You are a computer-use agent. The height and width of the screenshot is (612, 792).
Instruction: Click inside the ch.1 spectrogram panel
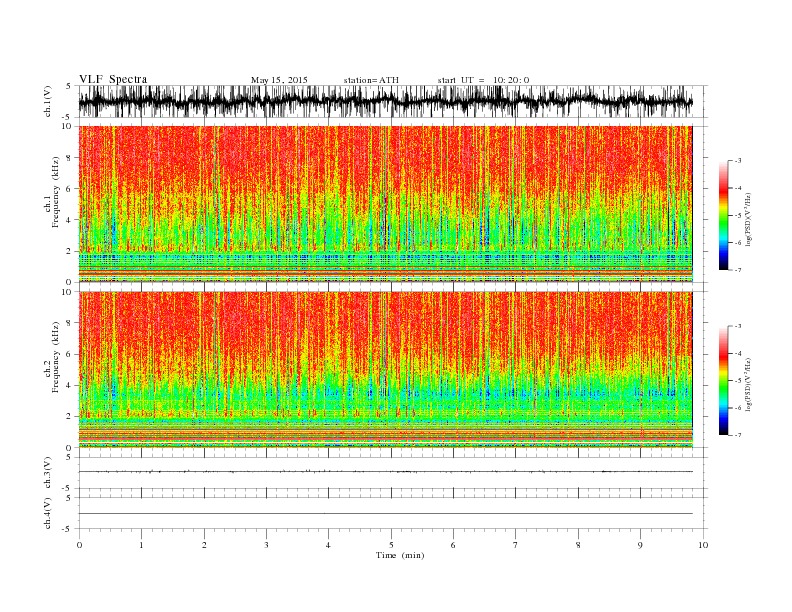pos(385,204)
